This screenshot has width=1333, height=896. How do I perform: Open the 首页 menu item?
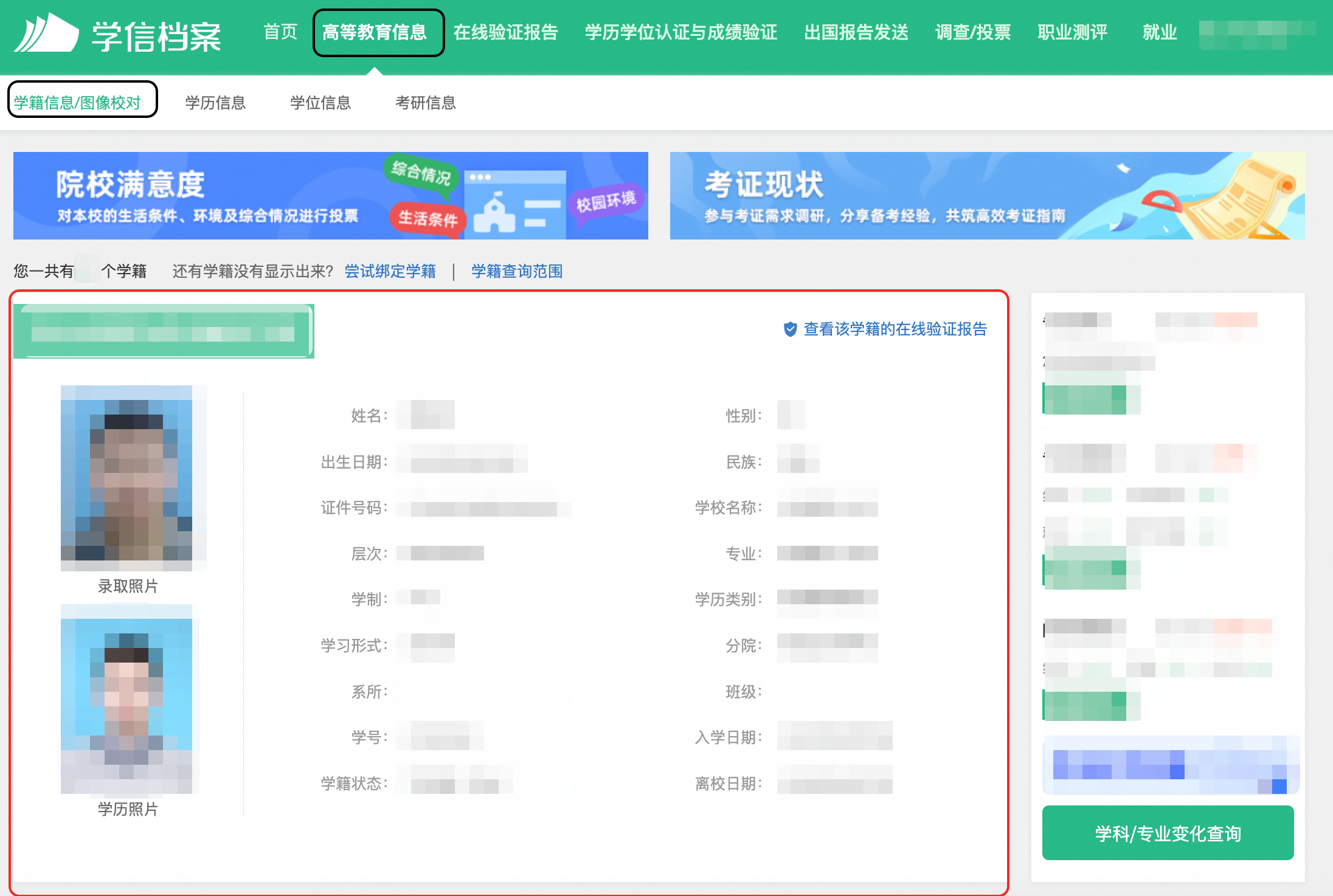280,32
